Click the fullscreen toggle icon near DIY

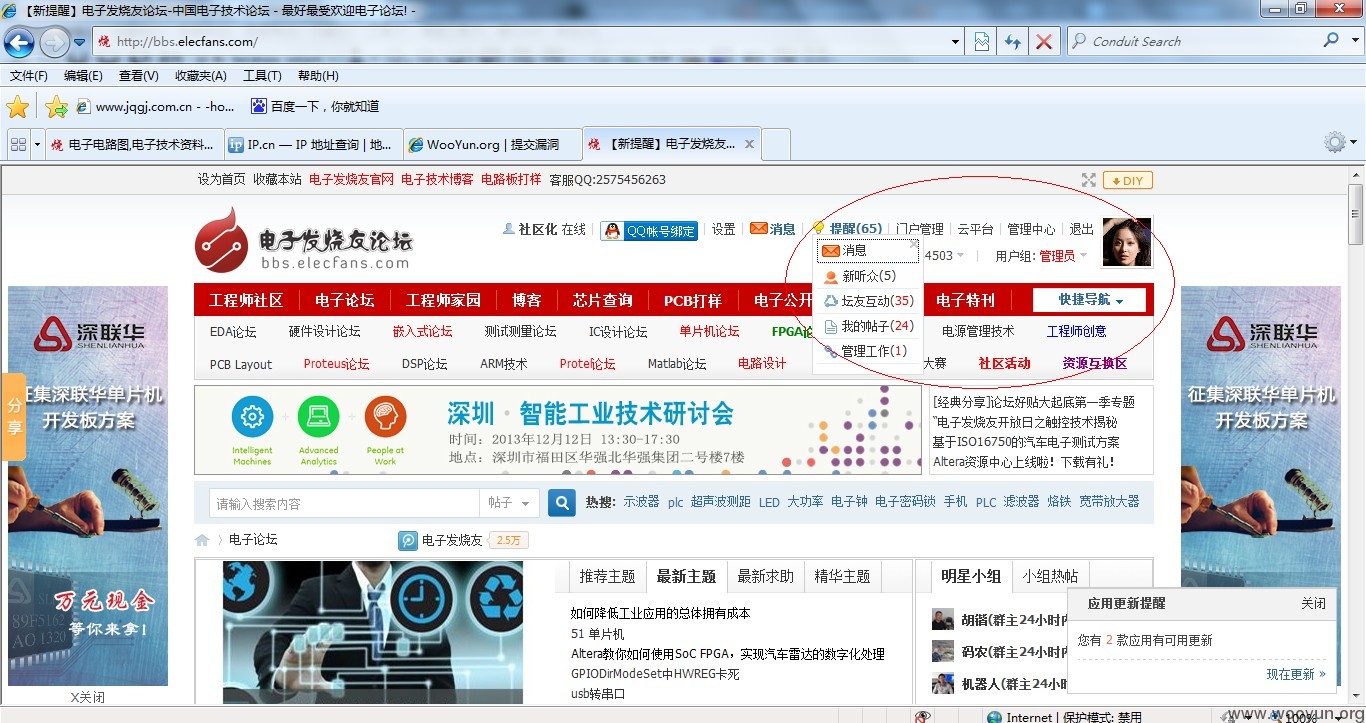tap(1088, 180)
